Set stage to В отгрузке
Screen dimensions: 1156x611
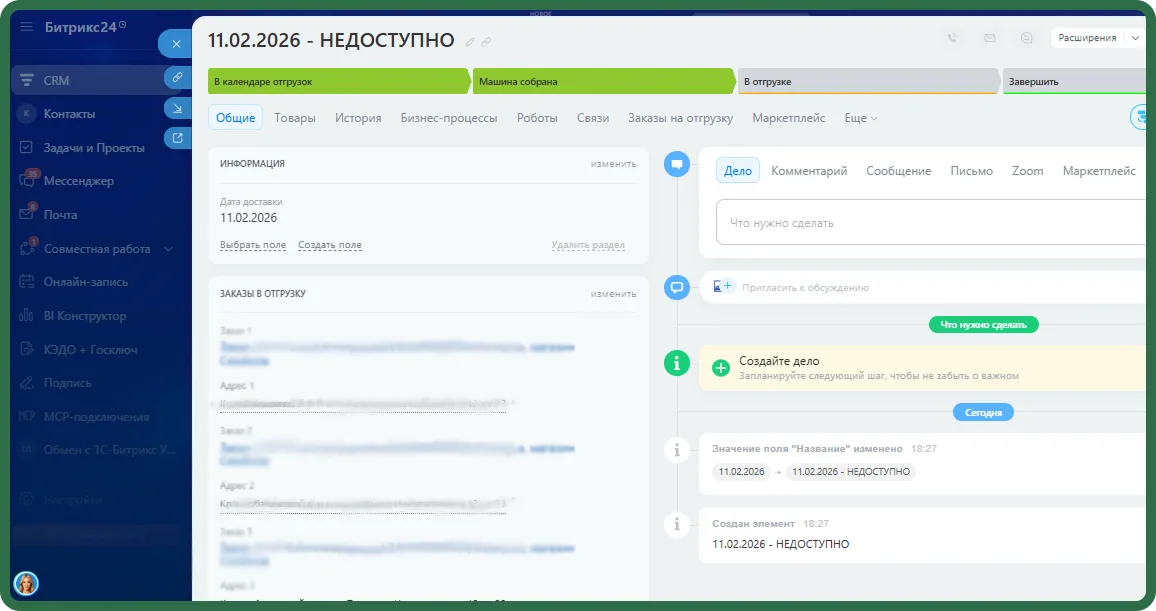coord(868,81)
